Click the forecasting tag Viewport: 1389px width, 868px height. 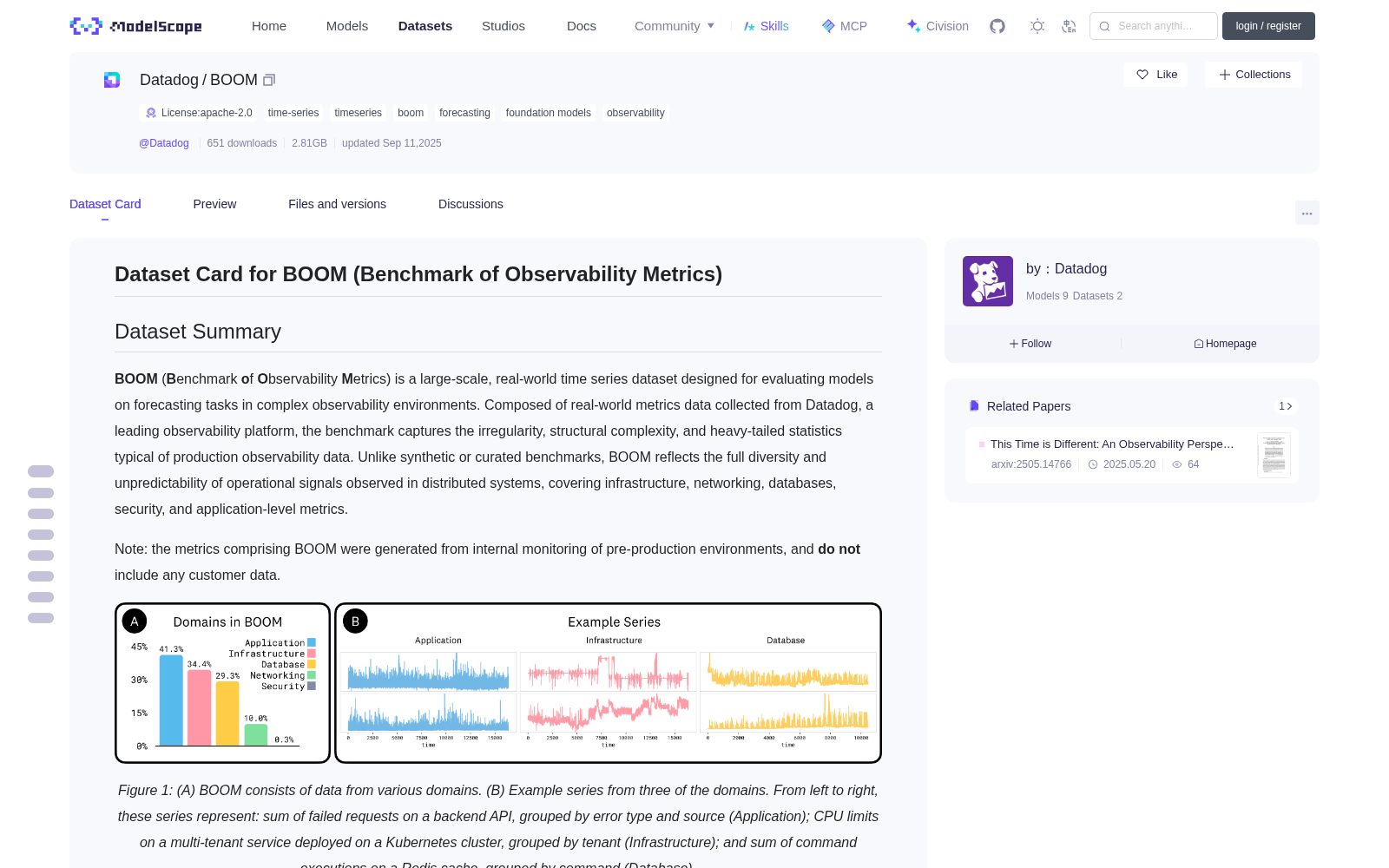(464, 113)
